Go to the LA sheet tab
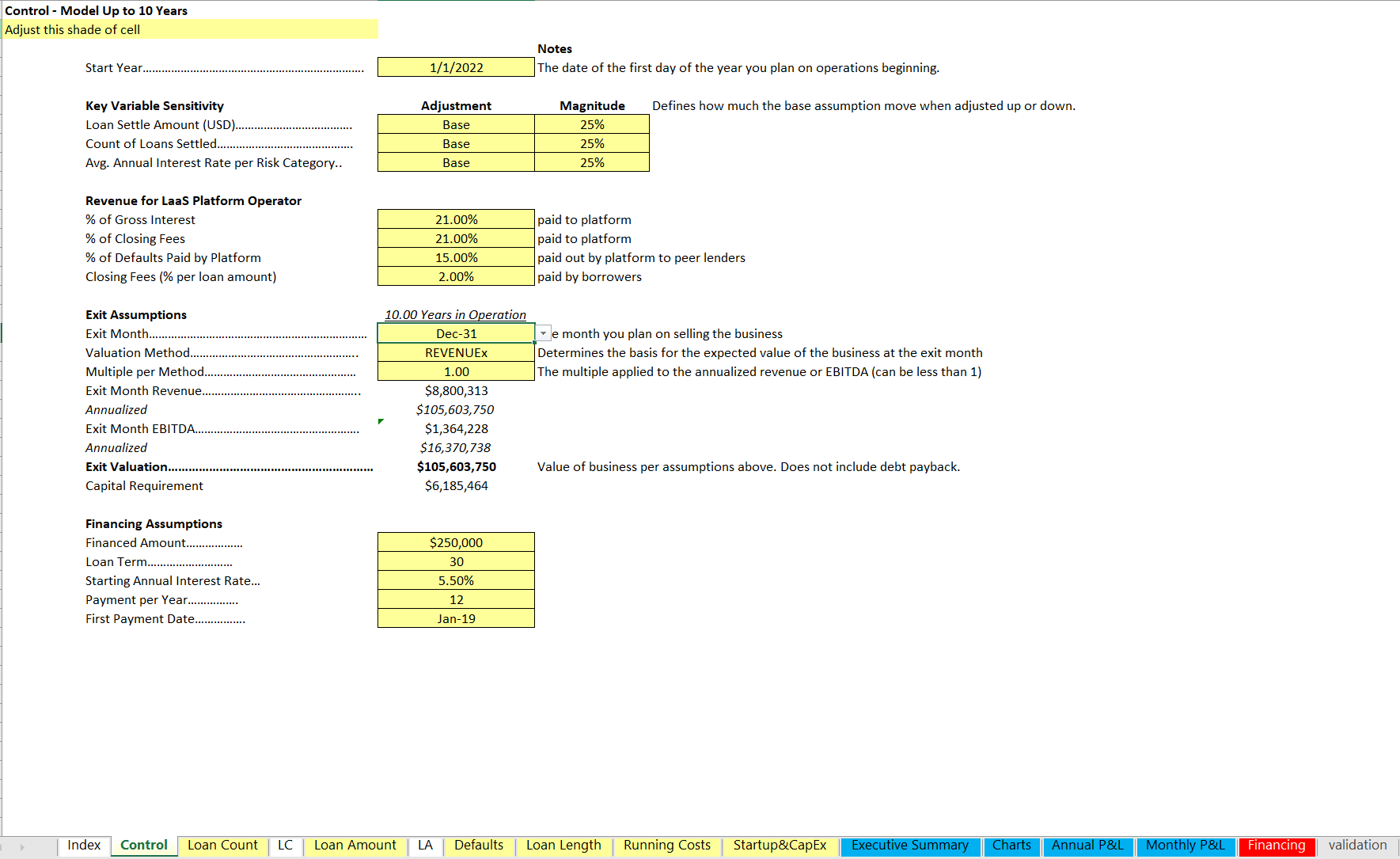This screenshot has height=859, width=1400. click(426, 846)
